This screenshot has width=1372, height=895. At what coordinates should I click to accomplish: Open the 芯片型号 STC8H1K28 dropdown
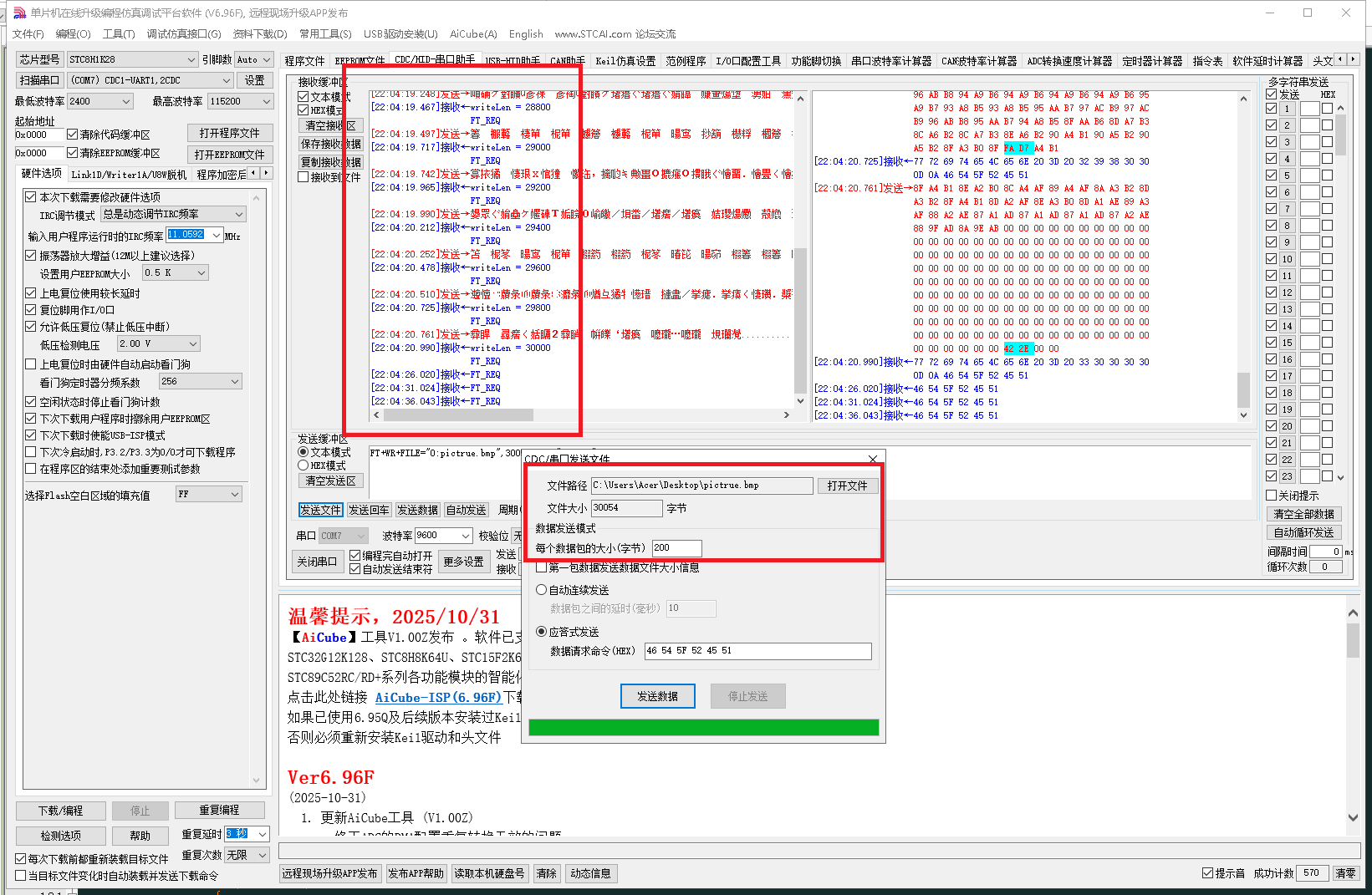(191, 59)
